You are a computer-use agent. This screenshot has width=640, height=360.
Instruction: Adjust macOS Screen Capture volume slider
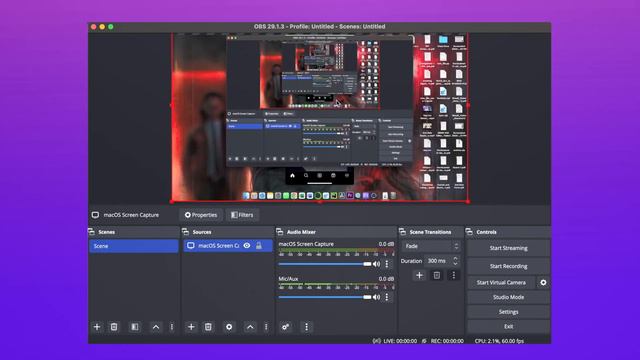[x=325, y=264]
